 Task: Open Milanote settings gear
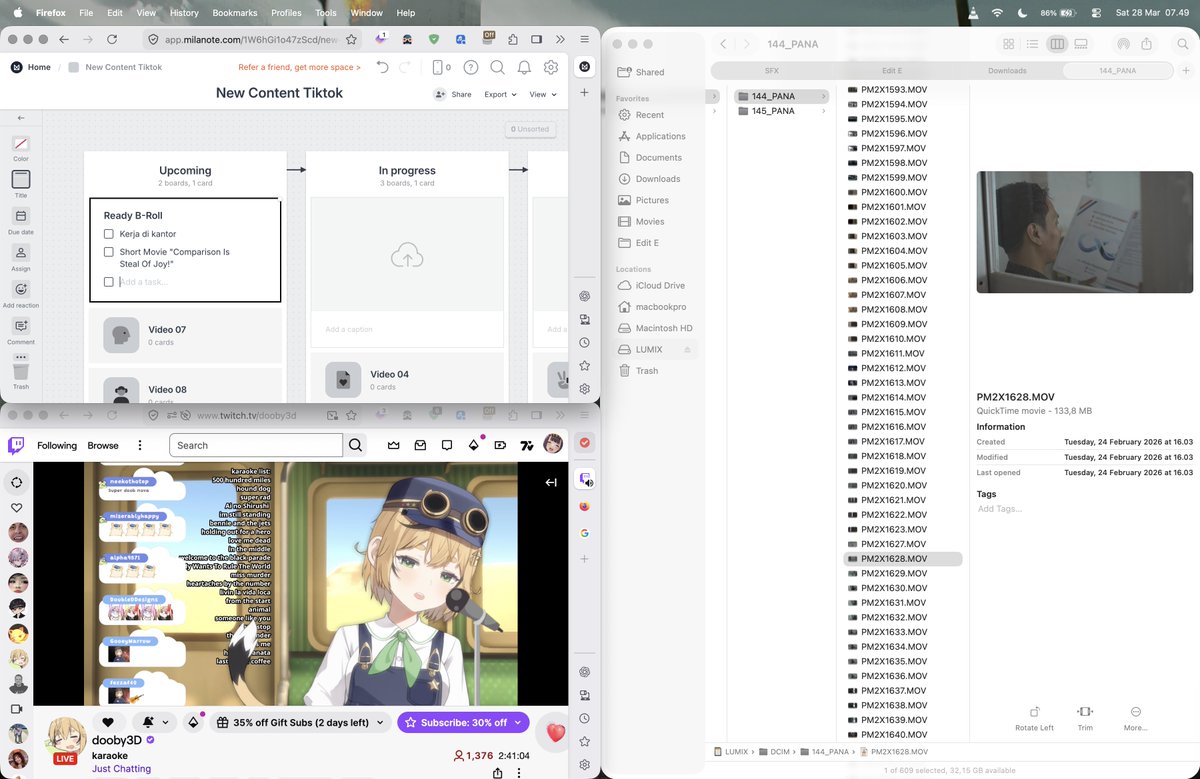(551, 67)
